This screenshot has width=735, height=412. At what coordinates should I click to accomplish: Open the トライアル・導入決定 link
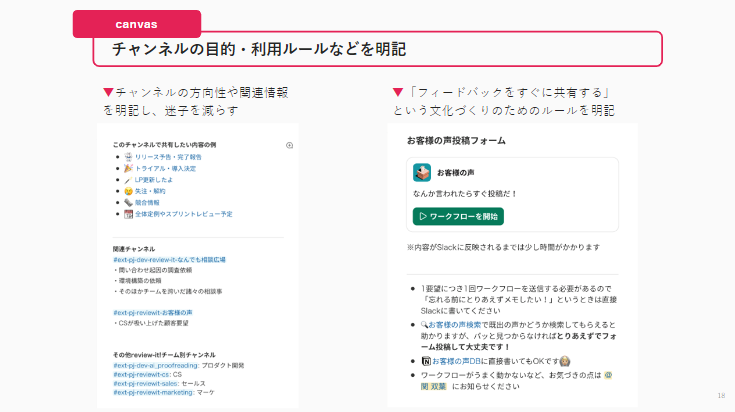165,169
